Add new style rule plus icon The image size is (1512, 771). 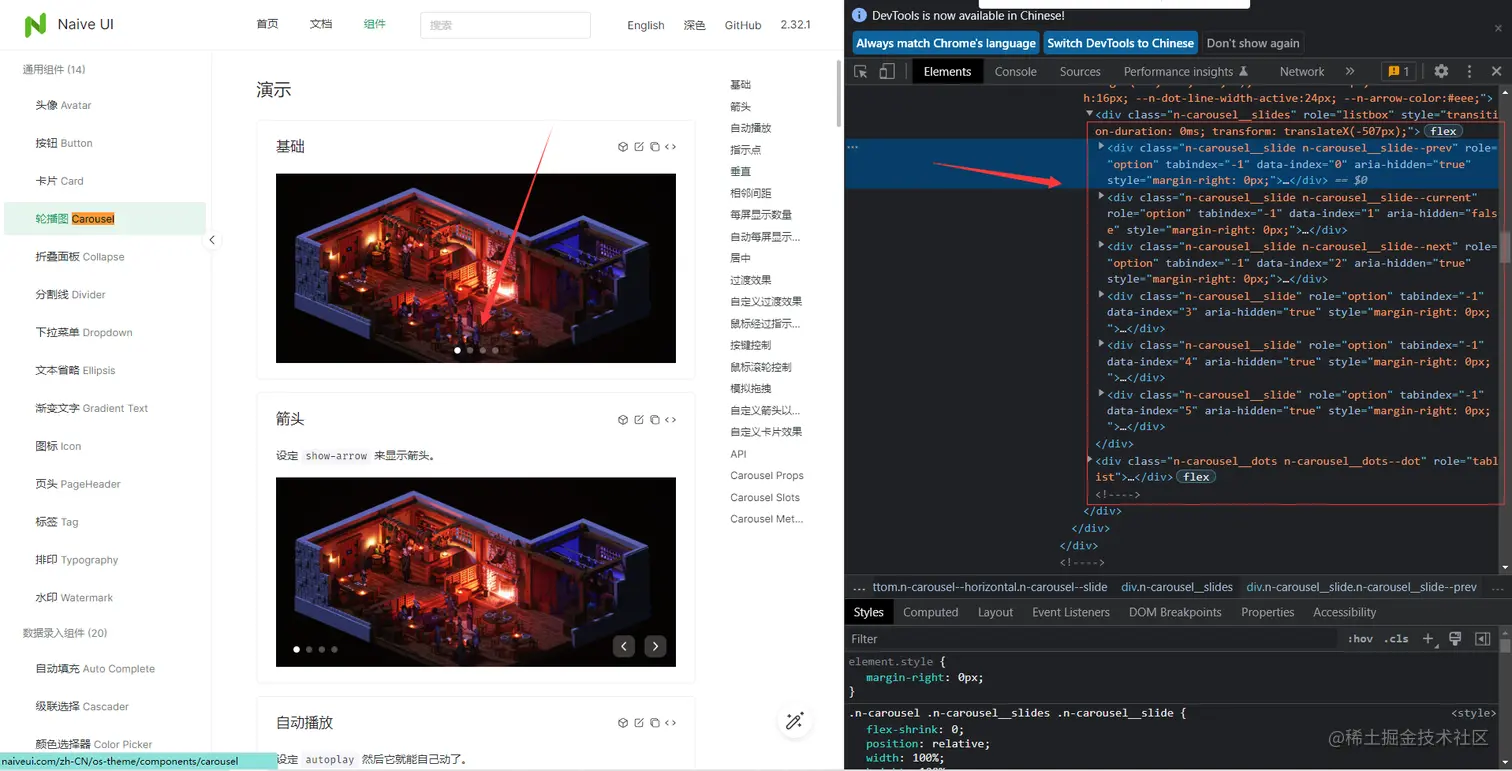(1428, 639)
